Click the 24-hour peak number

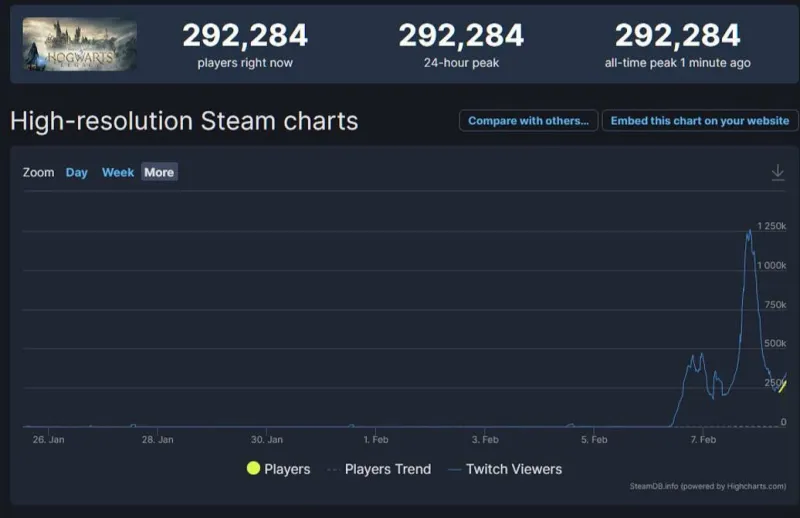click(461, 36)
